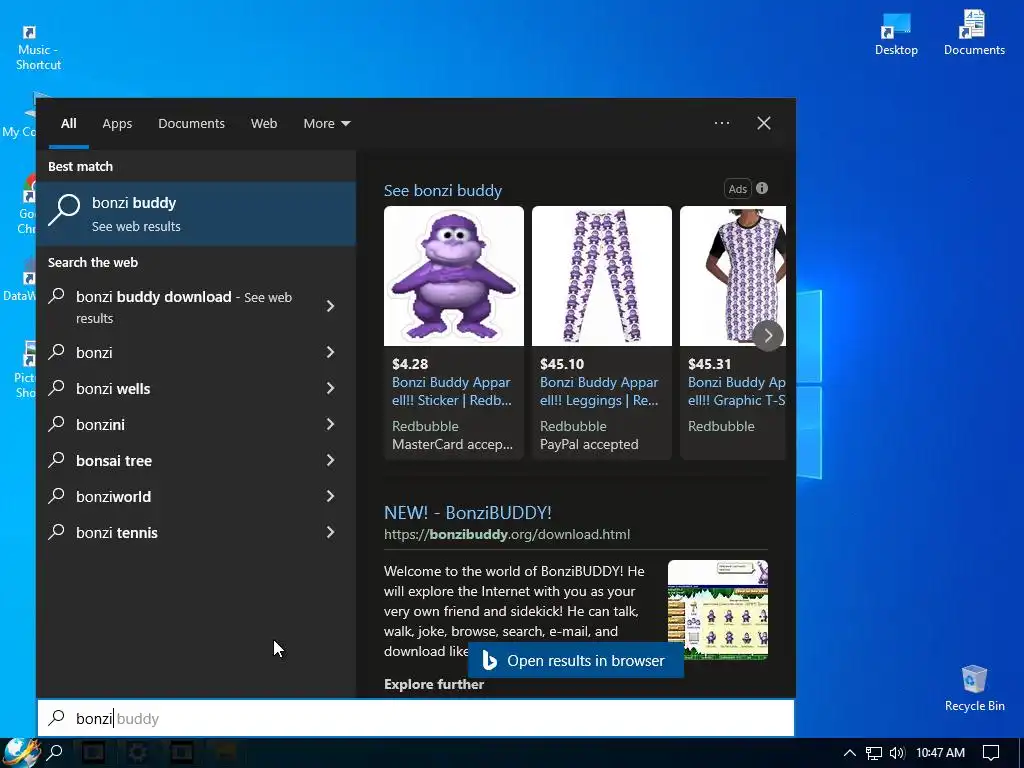Screen dimensions: 1024x768
Task: Click the Ads label badge
Action: (737, 189)
